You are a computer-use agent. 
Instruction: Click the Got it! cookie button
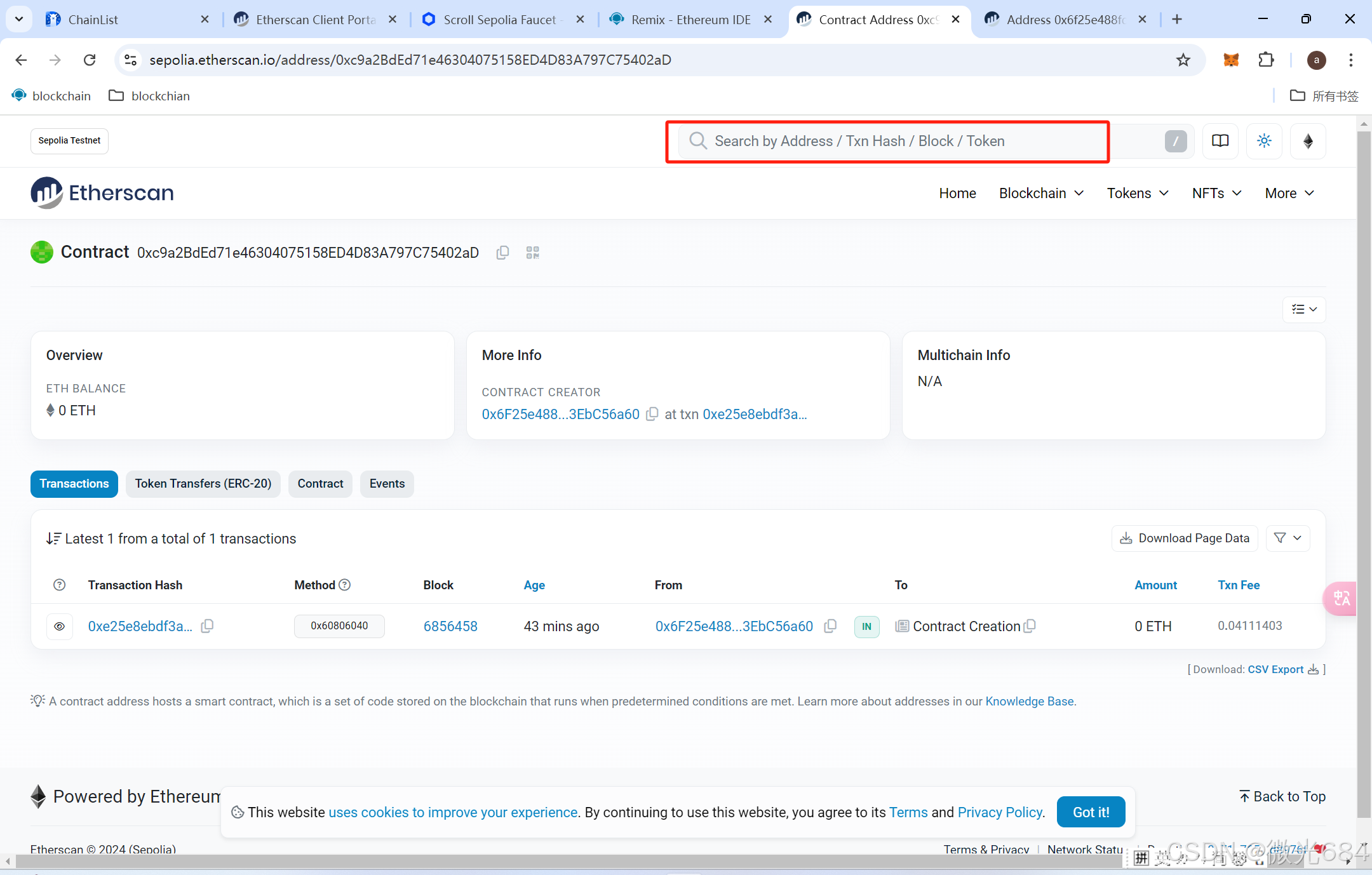(x=1091, y=812)
